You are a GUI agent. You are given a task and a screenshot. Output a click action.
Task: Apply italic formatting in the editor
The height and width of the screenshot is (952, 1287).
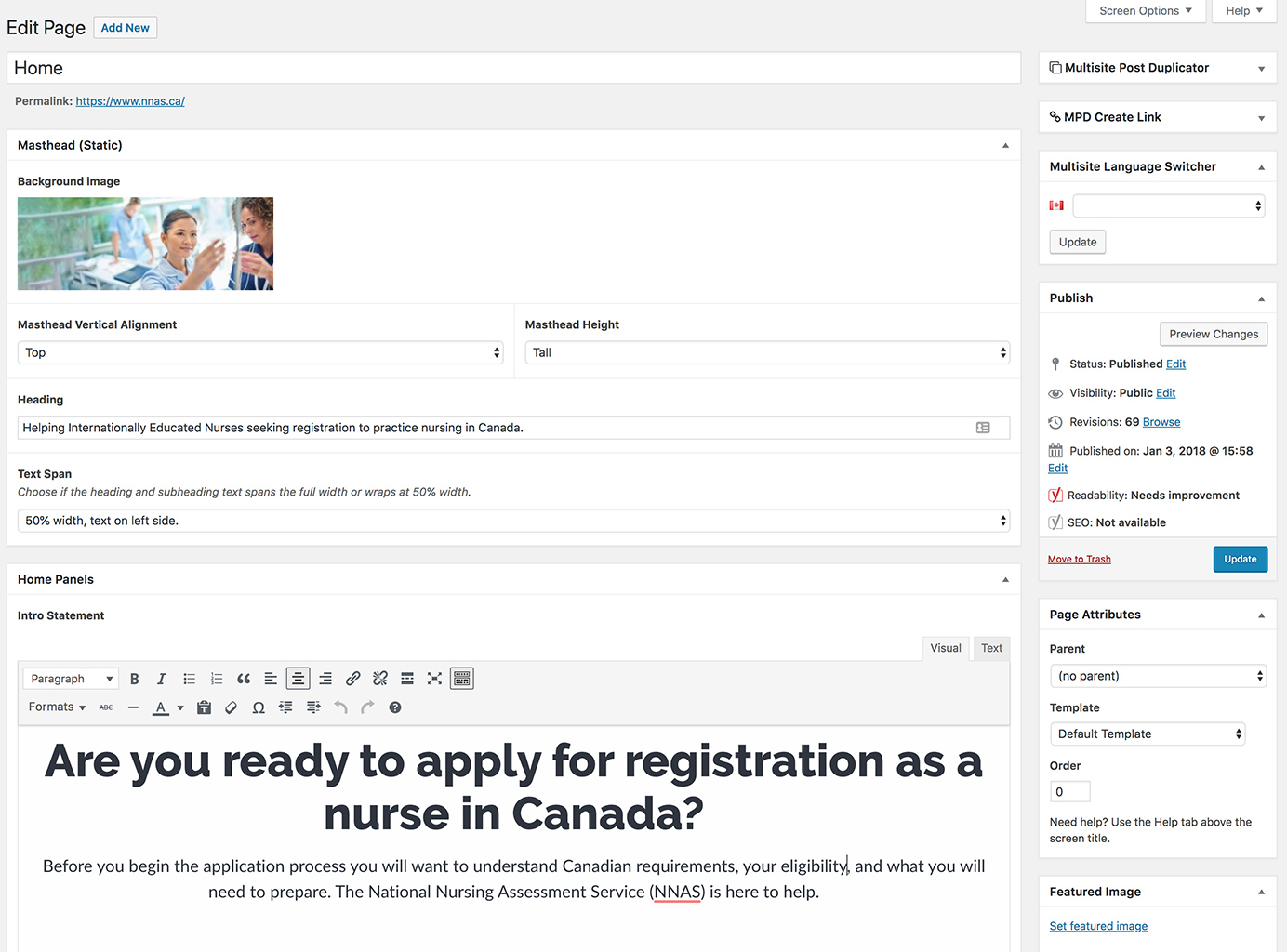[x=161, y=678]
